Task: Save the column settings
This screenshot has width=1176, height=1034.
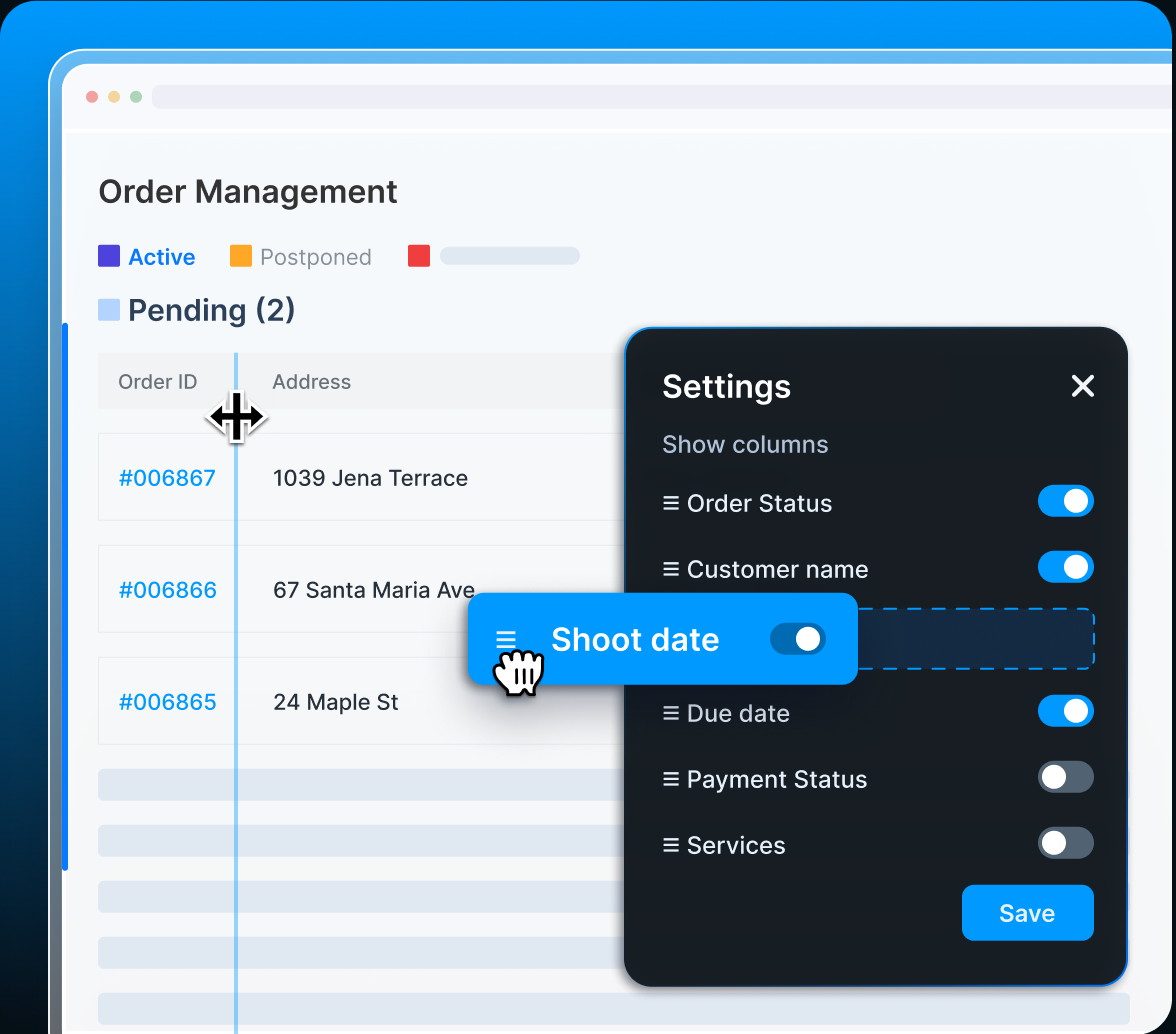Action: pyautogui.click(x=1028, y=913)
